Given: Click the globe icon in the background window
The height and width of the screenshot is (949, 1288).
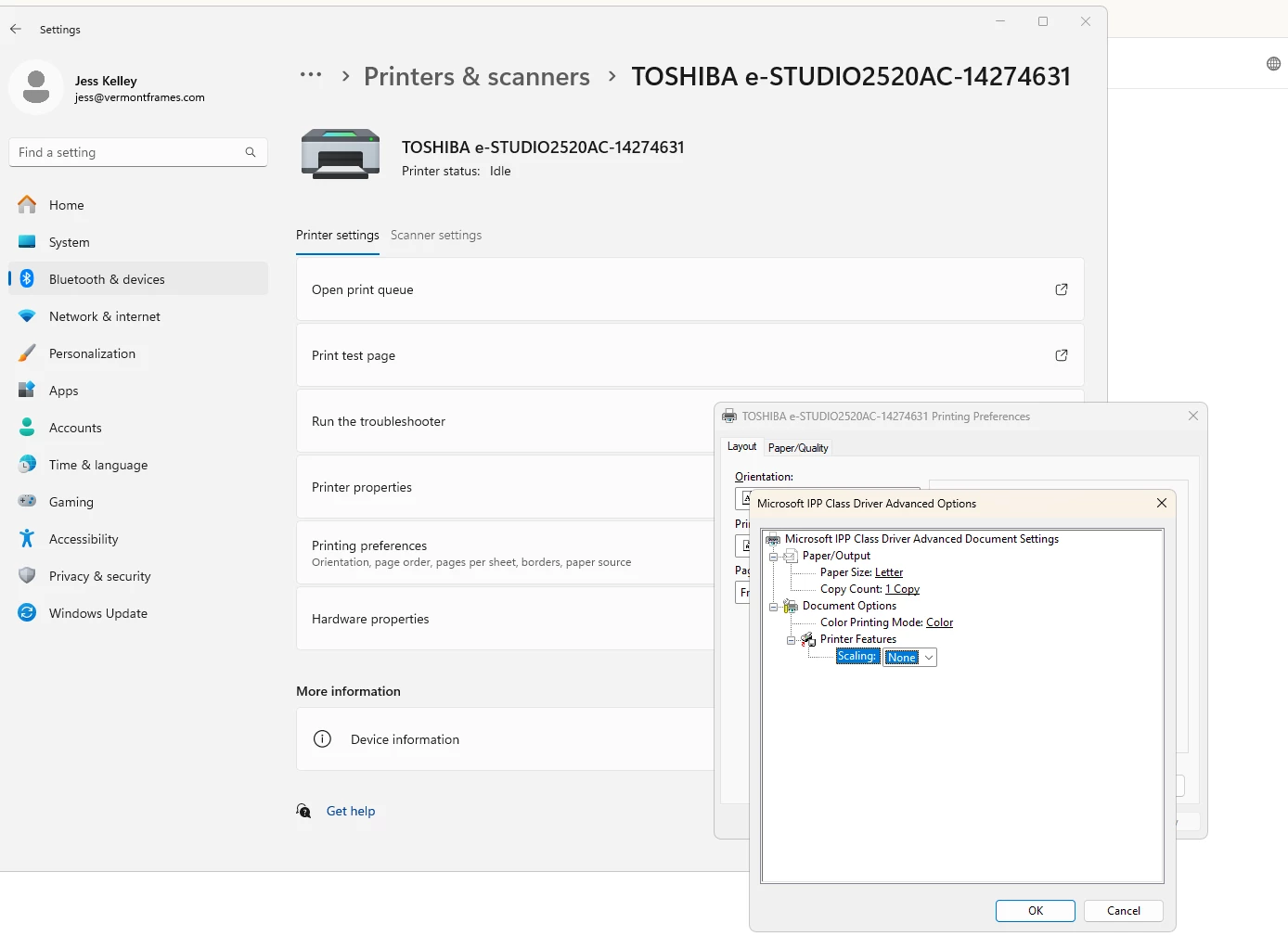Looking at the screenshot, I should (x=1273, y=63).
